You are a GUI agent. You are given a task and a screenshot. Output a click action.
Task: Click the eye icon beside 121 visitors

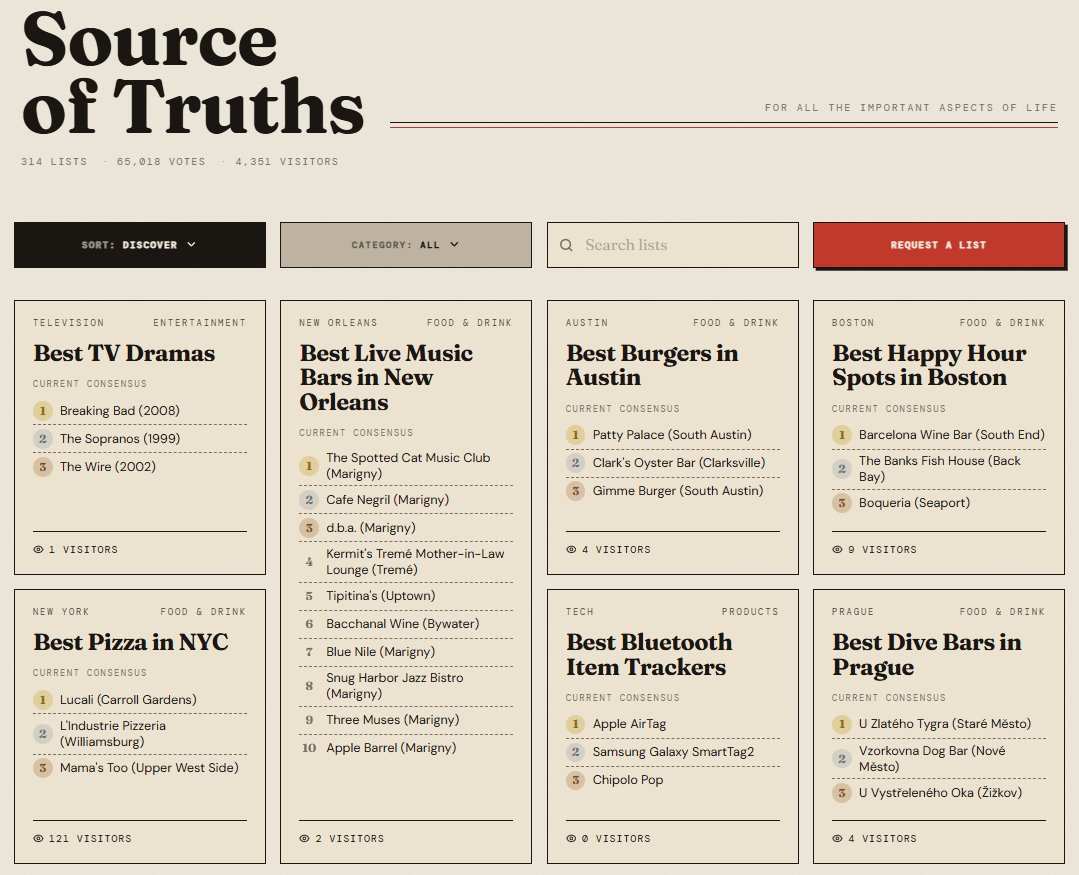click(39, 839)
